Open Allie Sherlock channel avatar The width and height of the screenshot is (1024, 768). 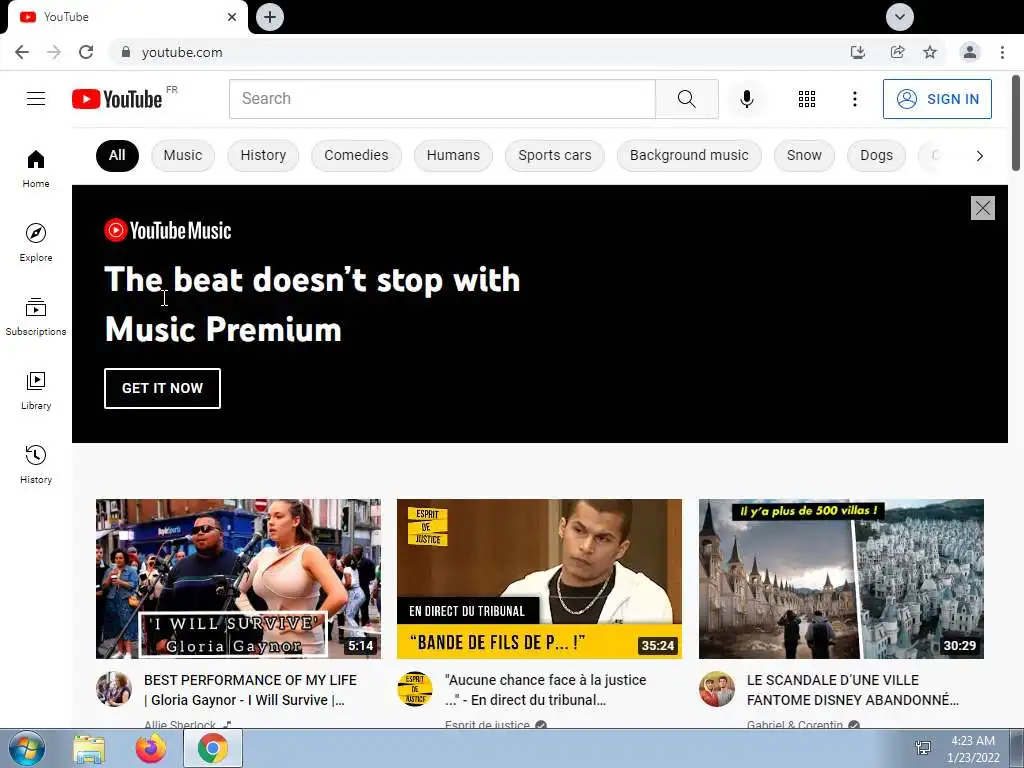[114, 689]
